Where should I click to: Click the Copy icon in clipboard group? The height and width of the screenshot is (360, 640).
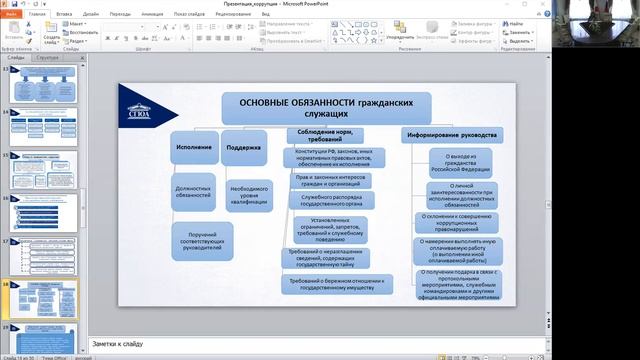pyautogui.click(x=29, y=33)
